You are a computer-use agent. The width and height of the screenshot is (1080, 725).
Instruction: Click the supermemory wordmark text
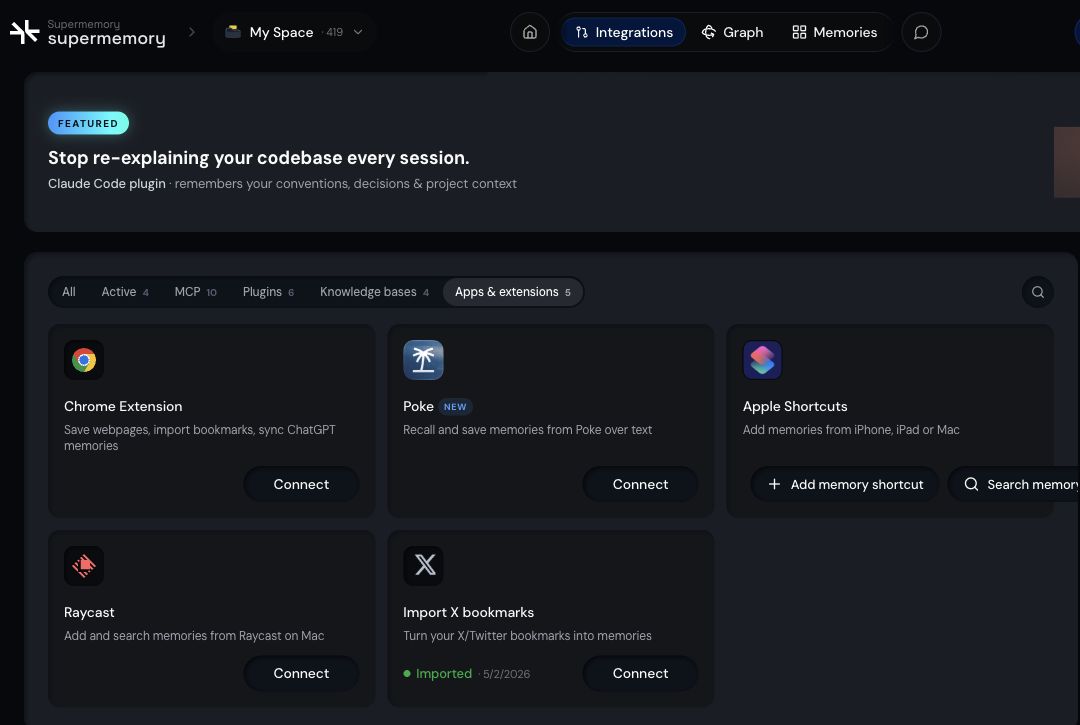[x=107, y=39]
